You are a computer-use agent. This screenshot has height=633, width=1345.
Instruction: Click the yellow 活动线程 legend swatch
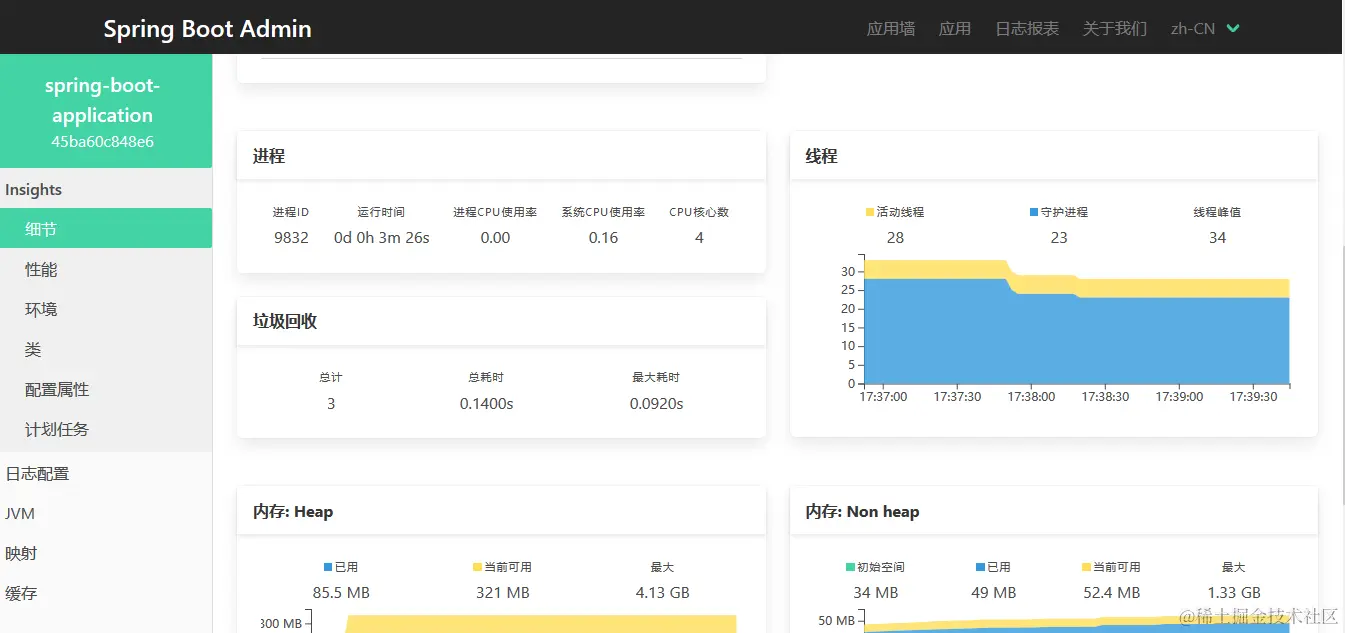click(x=870, y=212)
